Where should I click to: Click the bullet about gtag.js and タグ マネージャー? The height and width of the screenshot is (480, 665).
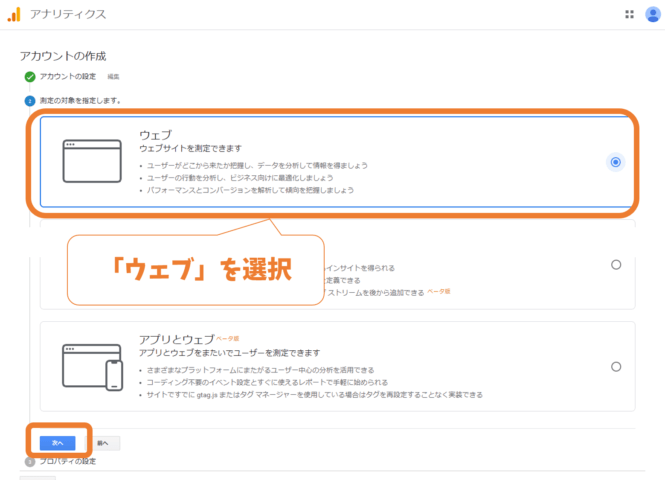pos(315,395)
